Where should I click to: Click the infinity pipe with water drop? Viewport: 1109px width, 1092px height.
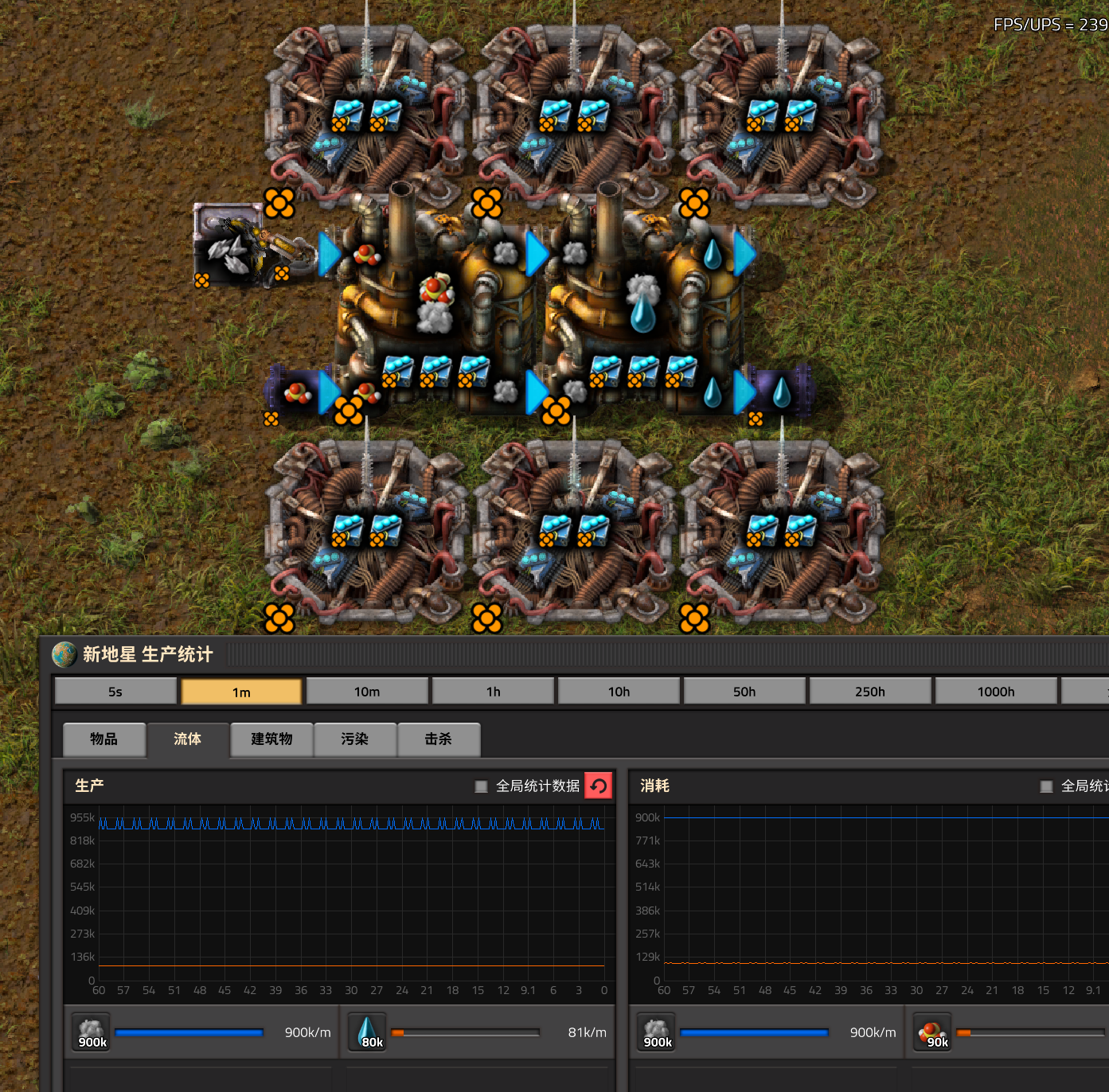point(783,392)
